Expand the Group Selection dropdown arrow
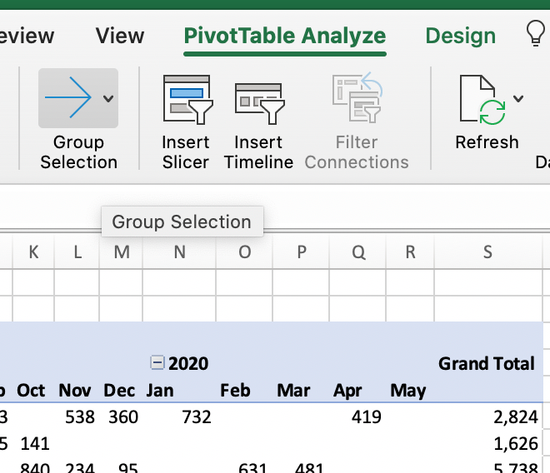 click(108, 98)
